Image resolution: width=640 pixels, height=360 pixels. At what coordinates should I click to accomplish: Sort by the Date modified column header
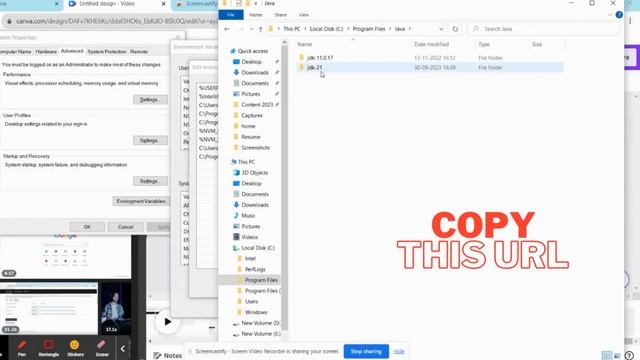click(431, 44)
